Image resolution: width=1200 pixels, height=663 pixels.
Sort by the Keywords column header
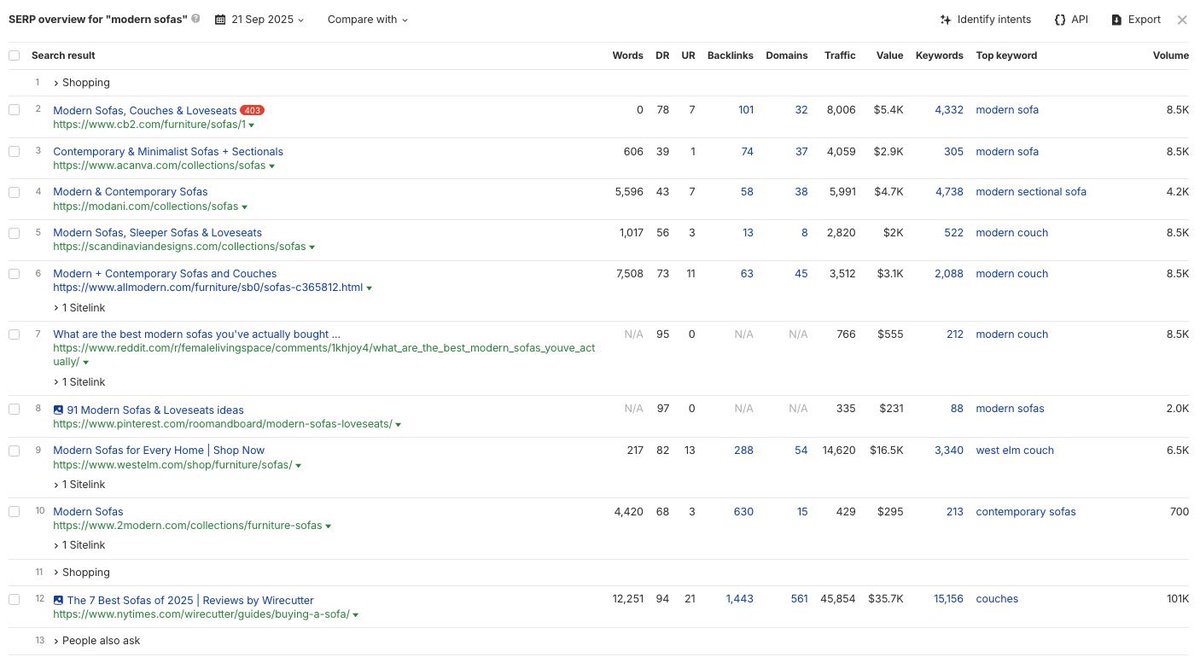click(940, 56)
